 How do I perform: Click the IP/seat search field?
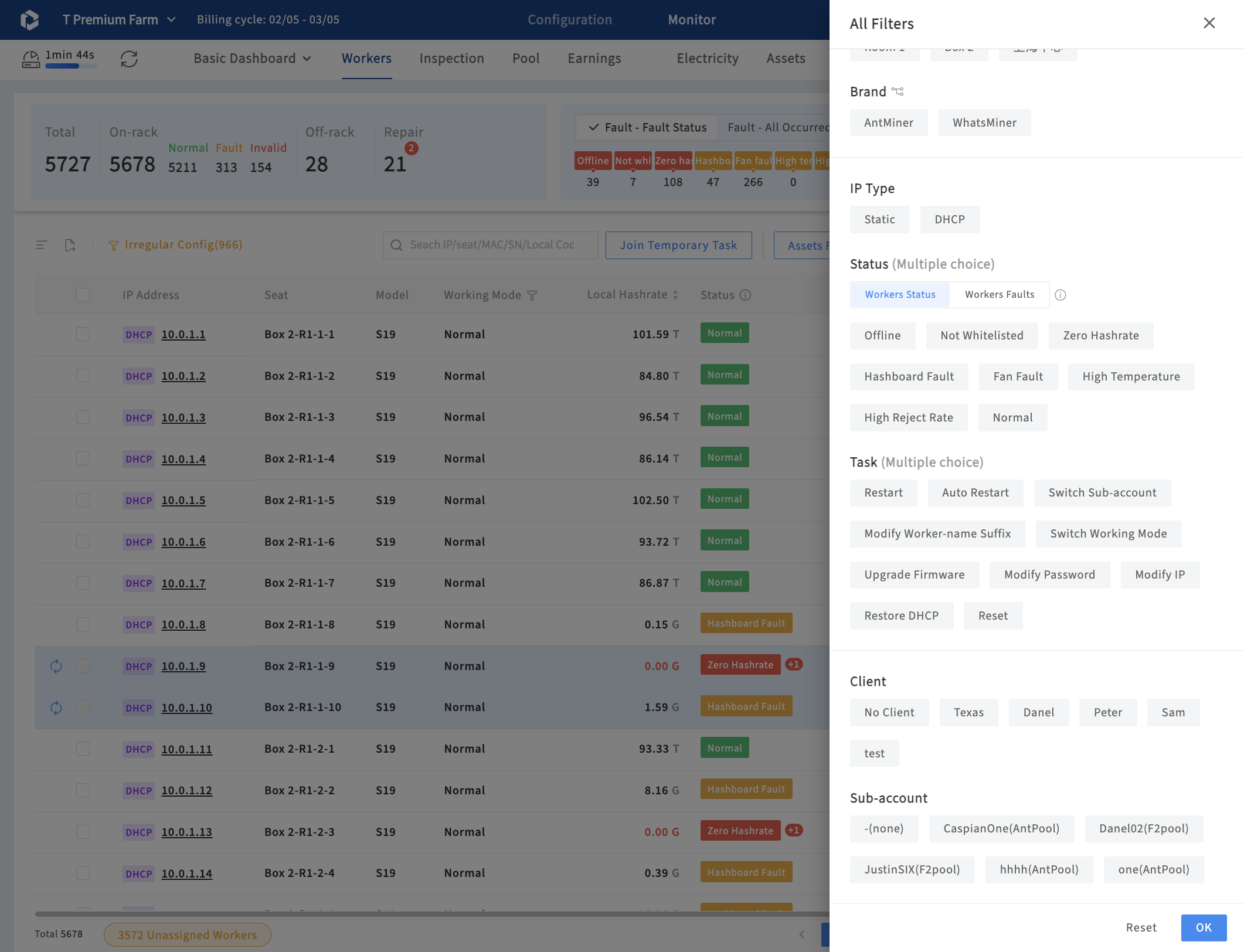(x=491, y=245)
